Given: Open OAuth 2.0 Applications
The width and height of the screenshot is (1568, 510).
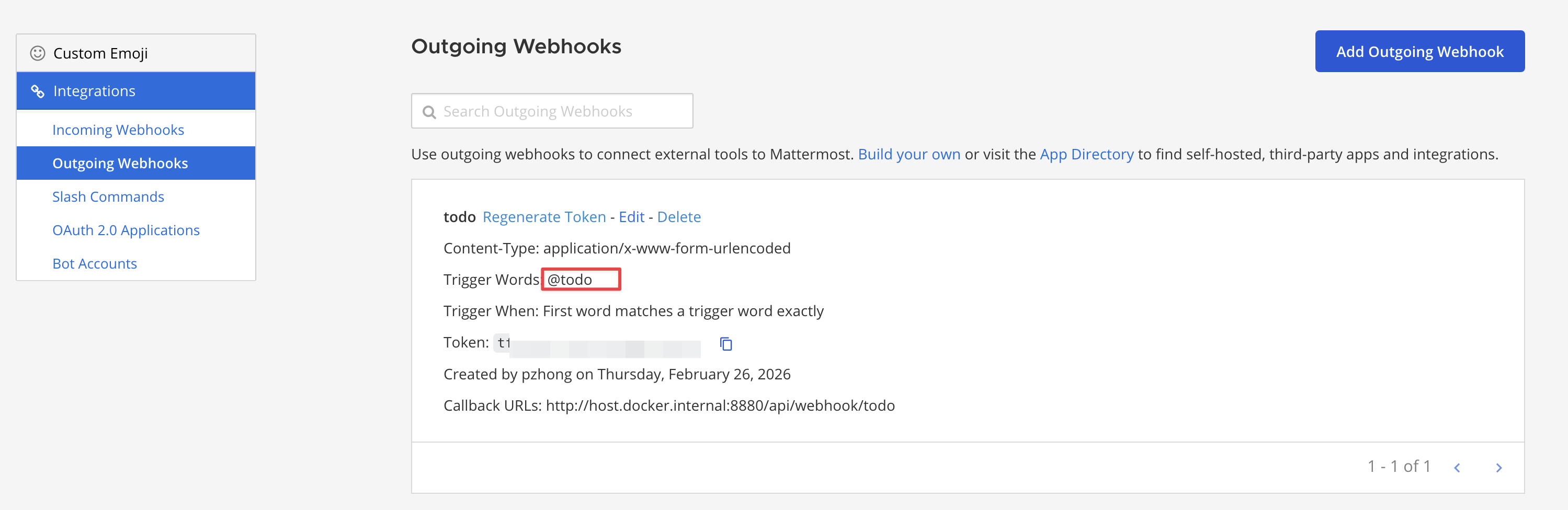Looking at the screenshot, I should [126, 230].
